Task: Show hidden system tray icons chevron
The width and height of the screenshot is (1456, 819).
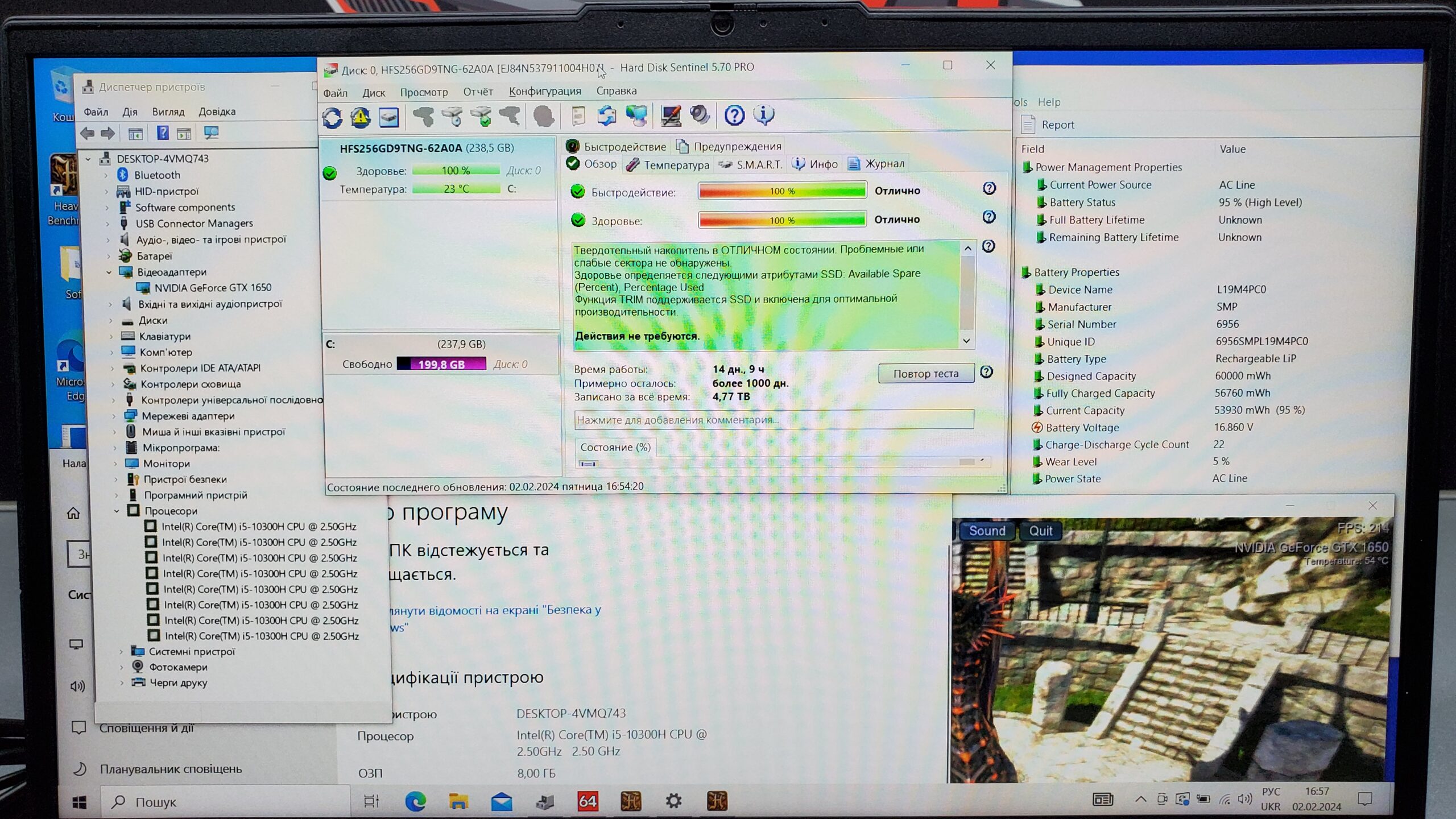Action: click(1140, 799)
